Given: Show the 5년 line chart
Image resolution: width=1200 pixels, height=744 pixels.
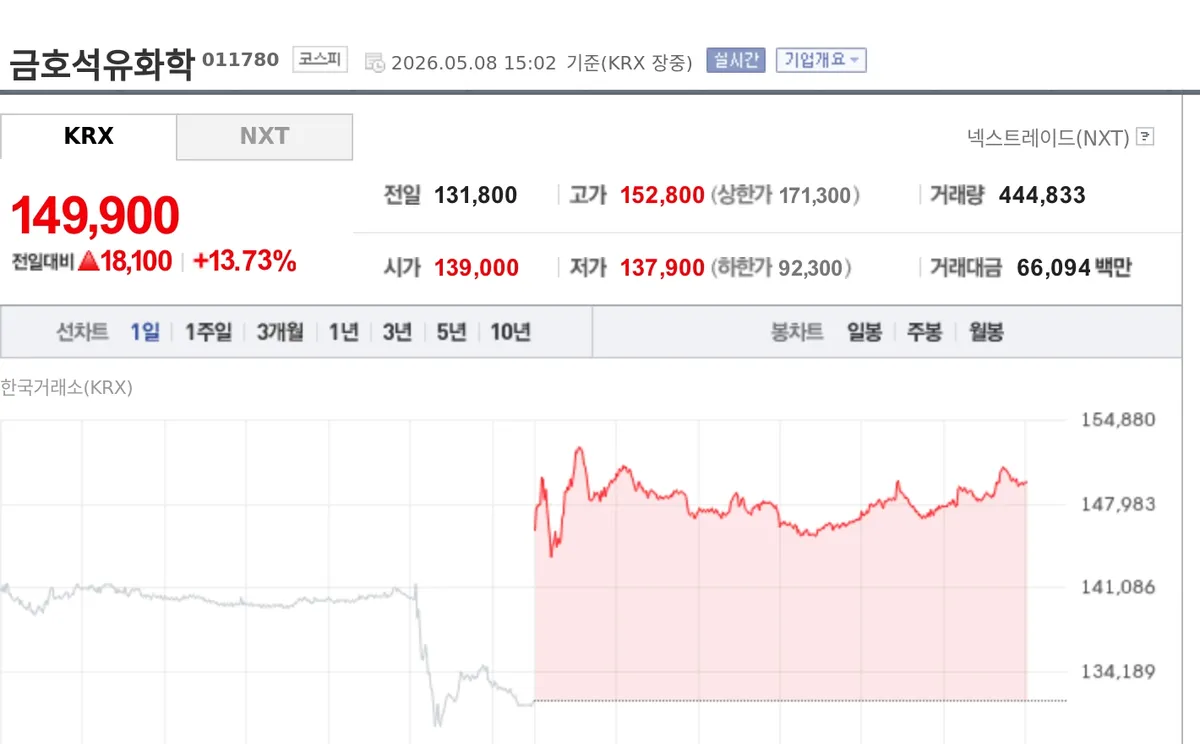Looking at the screenshot, I should pos(451,332).
